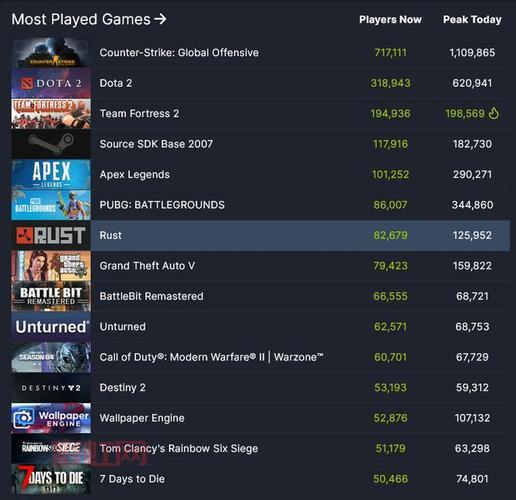Screen dimensions: 516x500
Task: Click the PUBG Battlegrounds thumbnail image
Action: click(51, 205)
